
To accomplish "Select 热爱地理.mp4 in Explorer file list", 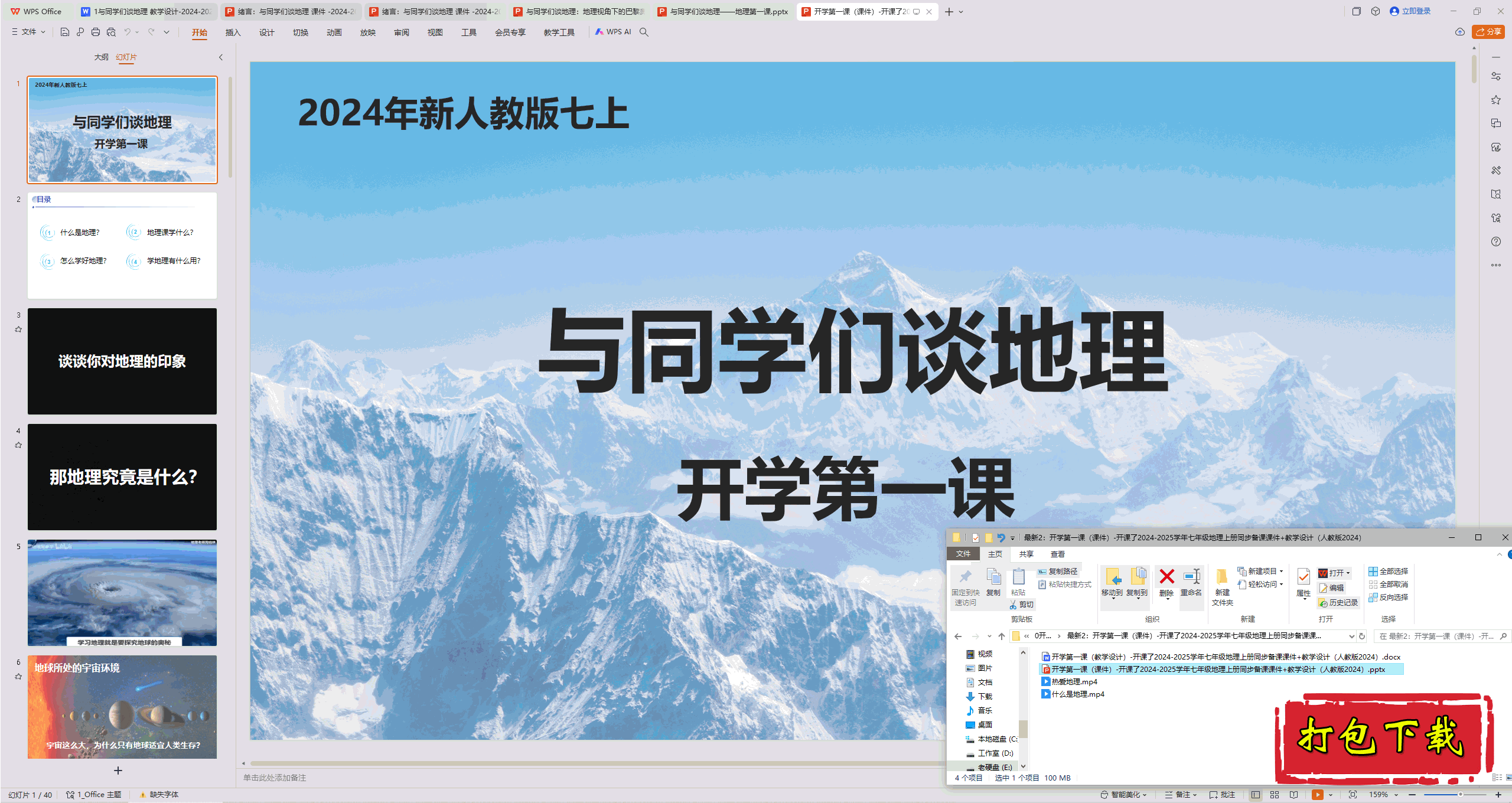I will (1070, 682).
